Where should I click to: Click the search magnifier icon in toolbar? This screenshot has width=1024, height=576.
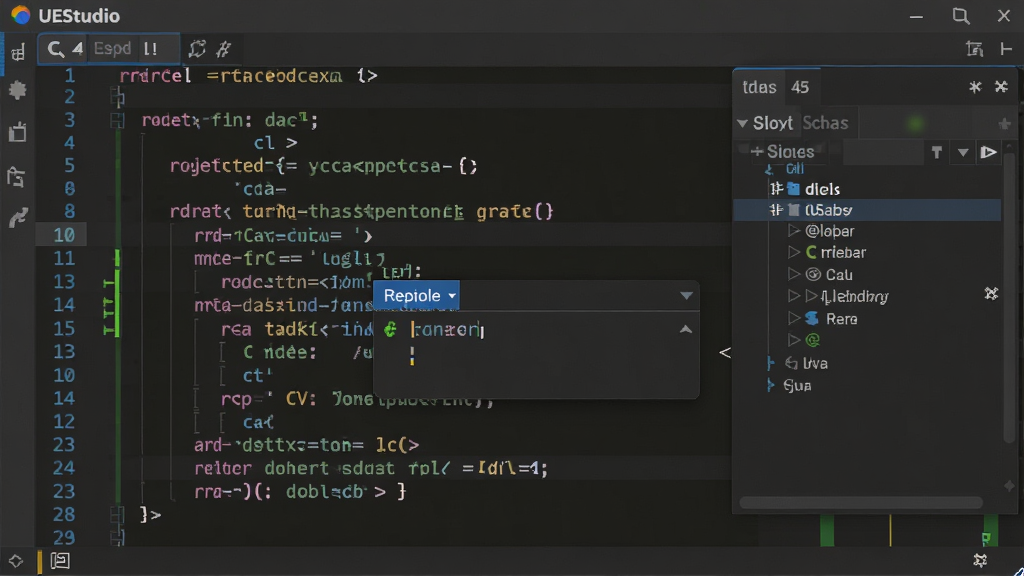click(x=56, y=48)
